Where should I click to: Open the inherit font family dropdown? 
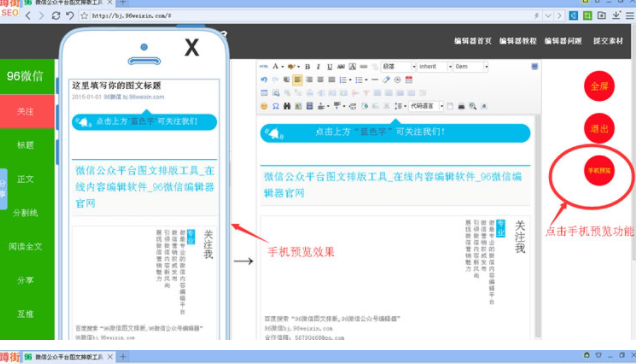coord(435,66)
